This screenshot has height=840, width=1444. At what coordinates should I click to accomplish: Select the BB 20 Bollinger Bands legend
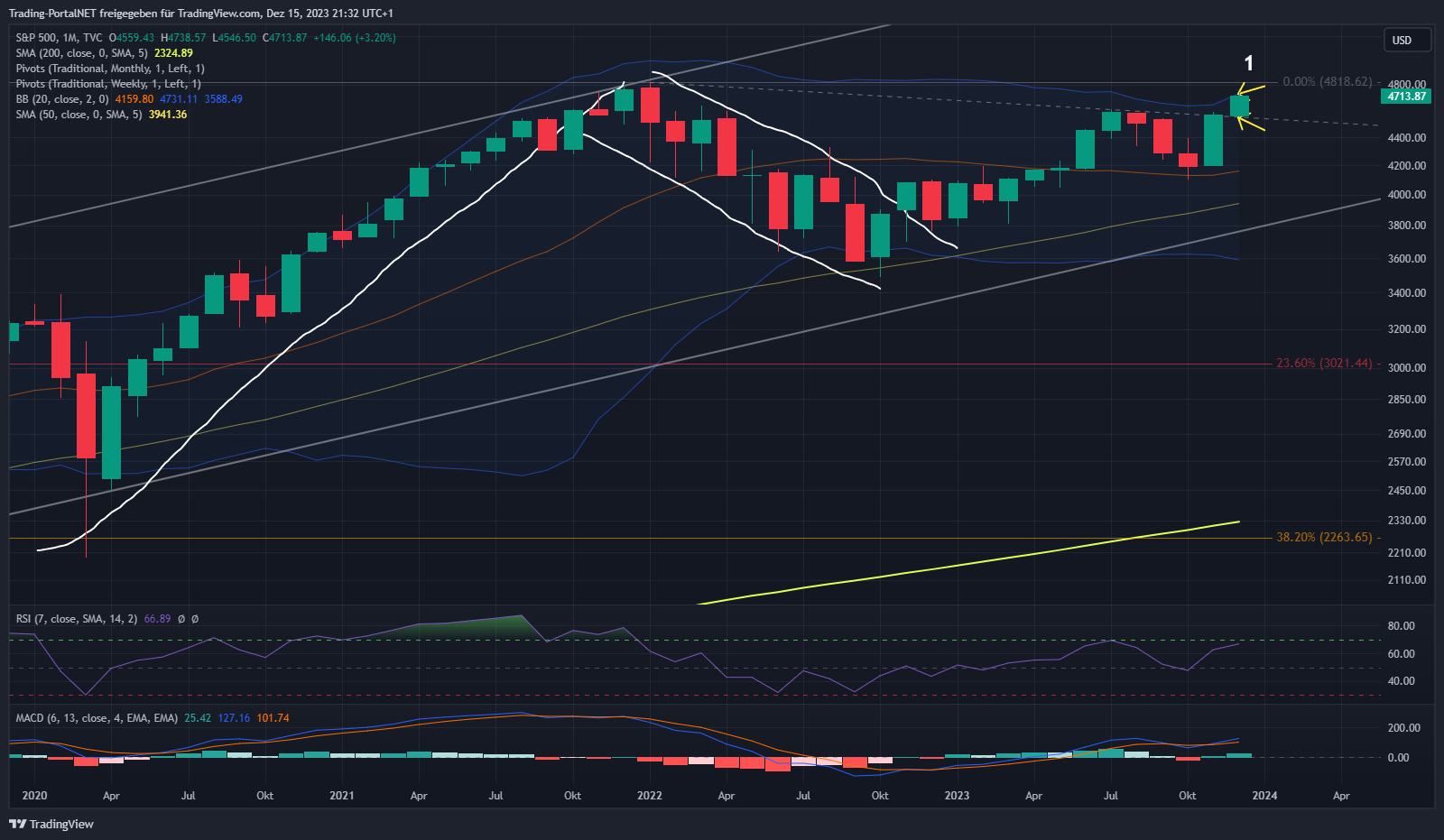pos(62,99)
